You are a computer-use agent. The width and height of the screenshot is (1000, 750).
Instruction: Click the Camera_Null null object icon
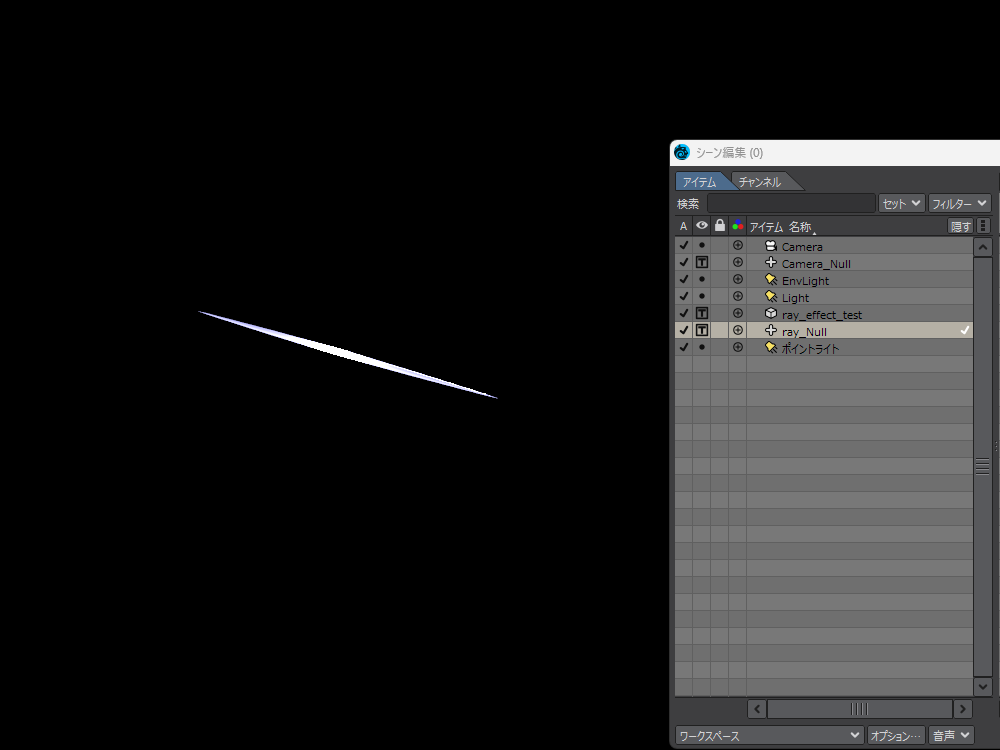771,263
